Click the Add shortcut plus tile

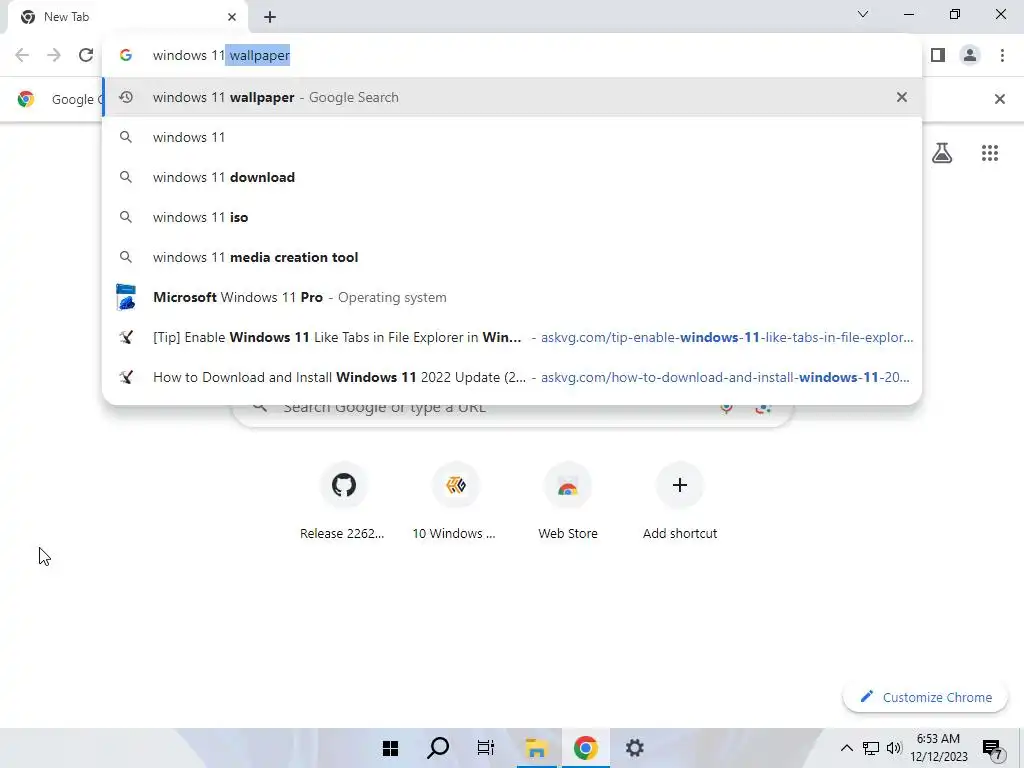tap(679, 503)
